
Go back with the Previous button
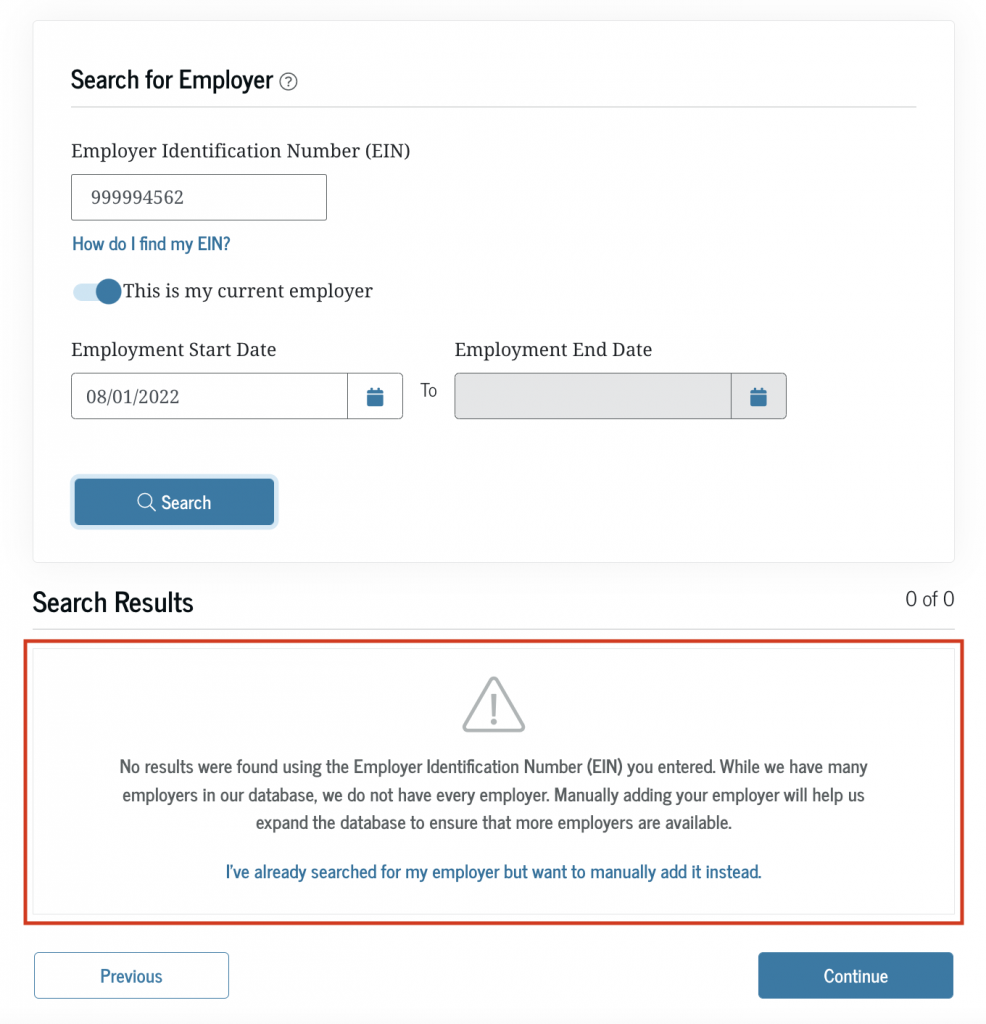(131, 976)
